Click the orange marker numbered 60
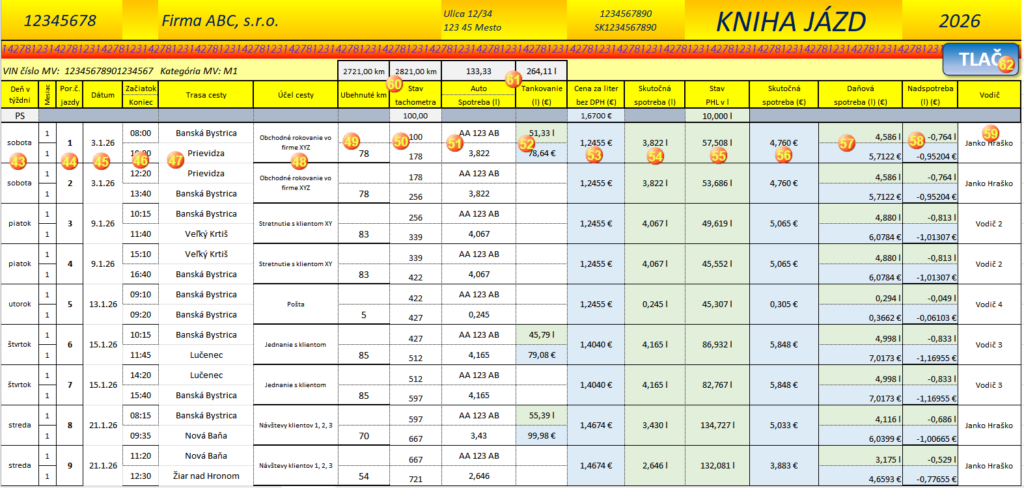This screenshot has width=1024, height=488. click(x=394, y=84)
